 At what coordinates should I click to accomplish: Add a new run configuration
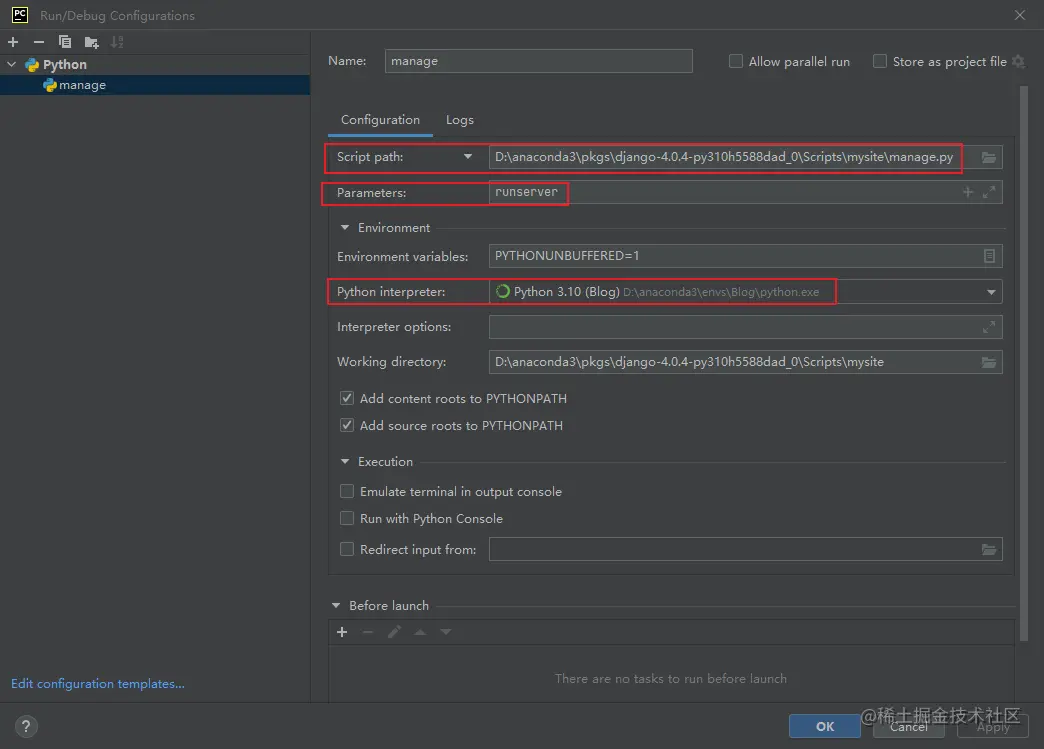(13, 42)
